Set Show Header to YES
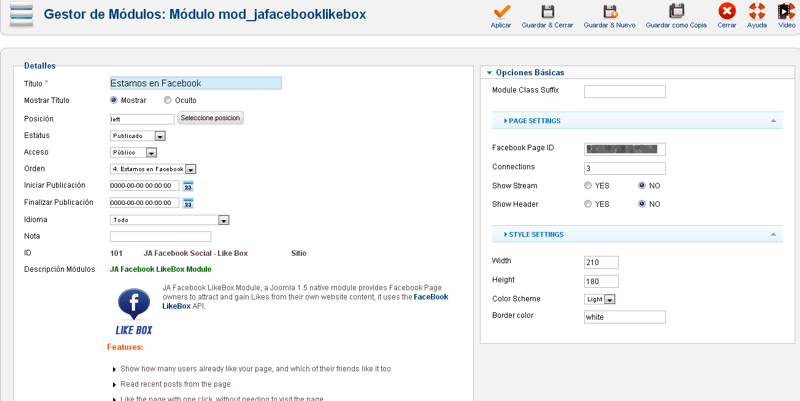This screenshot has height=401, width=800. [x=588, y=204]
